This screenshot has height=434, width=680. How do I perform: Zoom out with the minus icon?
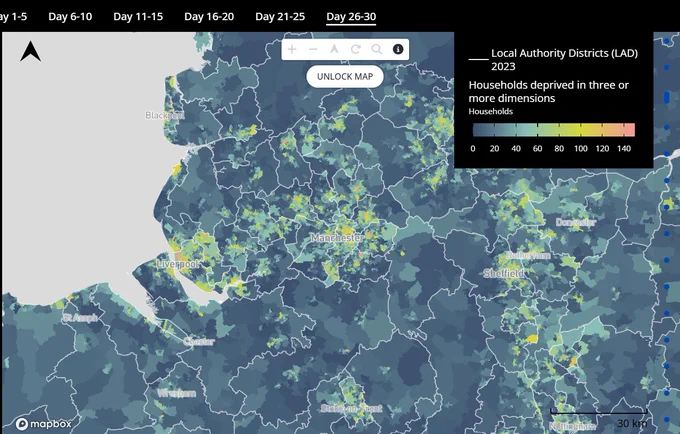click(x=313, y=49)
